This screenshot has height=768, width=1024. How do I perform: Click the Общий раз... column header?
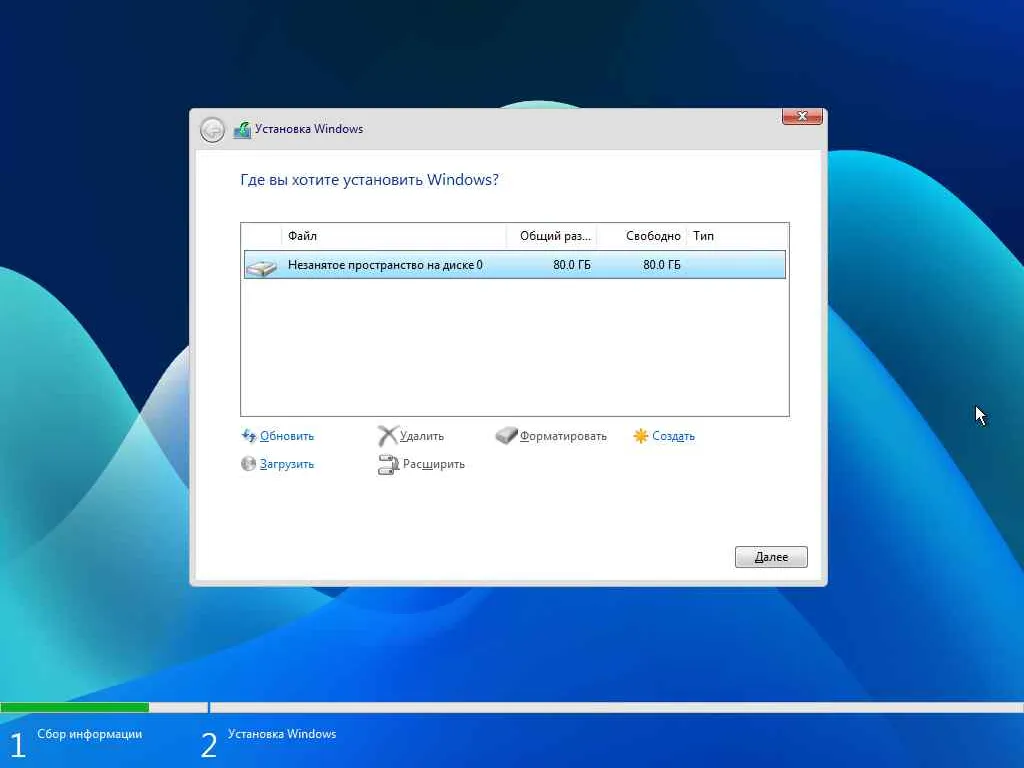552,236
